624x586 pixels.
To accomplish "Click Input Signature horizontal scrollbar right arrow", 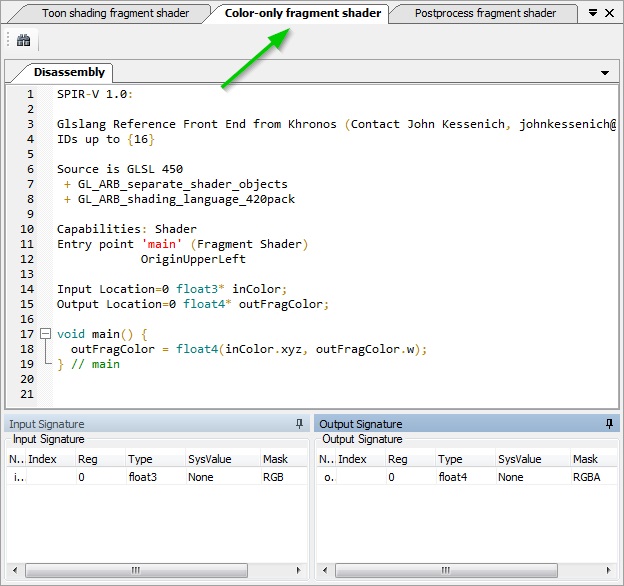I will tap(299, 570).
